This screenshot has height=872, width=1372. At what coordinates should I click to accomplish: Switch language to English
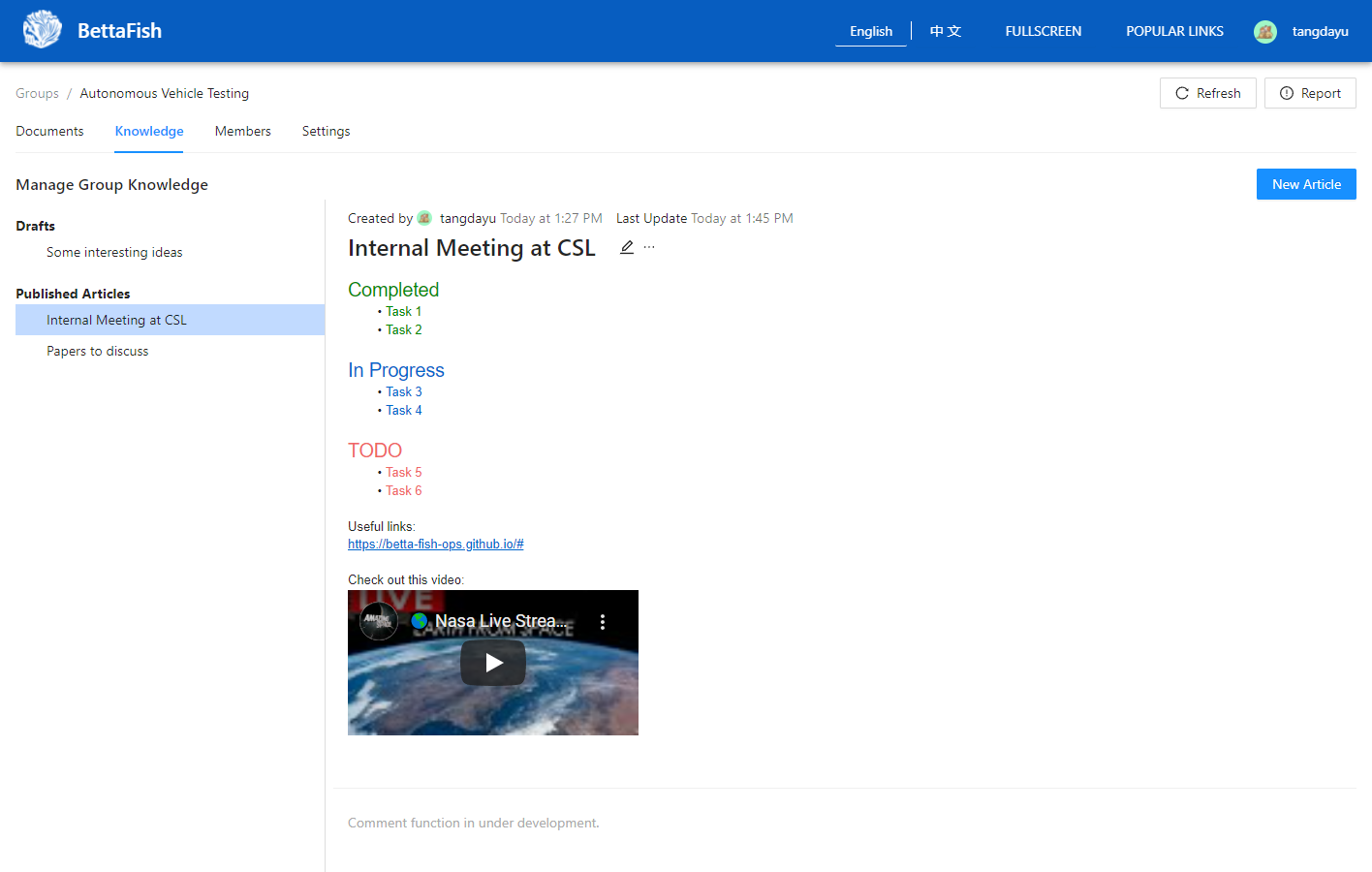(871, 31)
